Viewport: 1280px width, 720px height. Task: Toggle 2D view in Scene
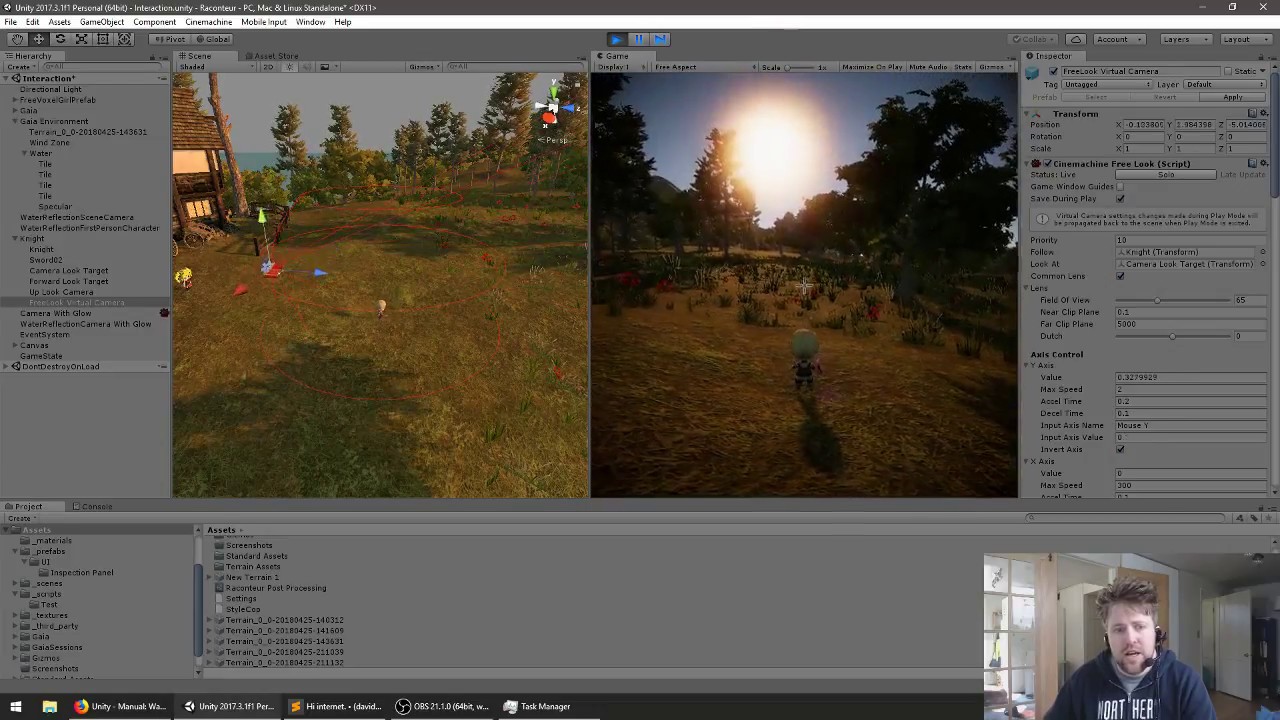pyautogui.click(x=267, y=67)
